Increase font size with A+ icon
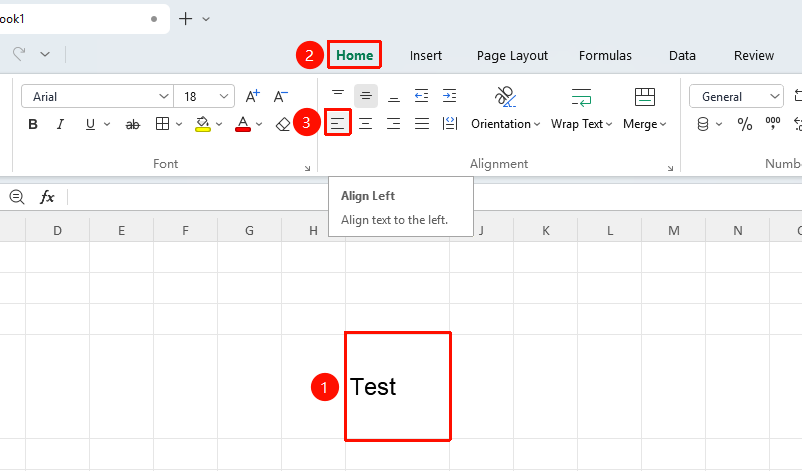Screen dimensions: 802x471 (252, 96)
